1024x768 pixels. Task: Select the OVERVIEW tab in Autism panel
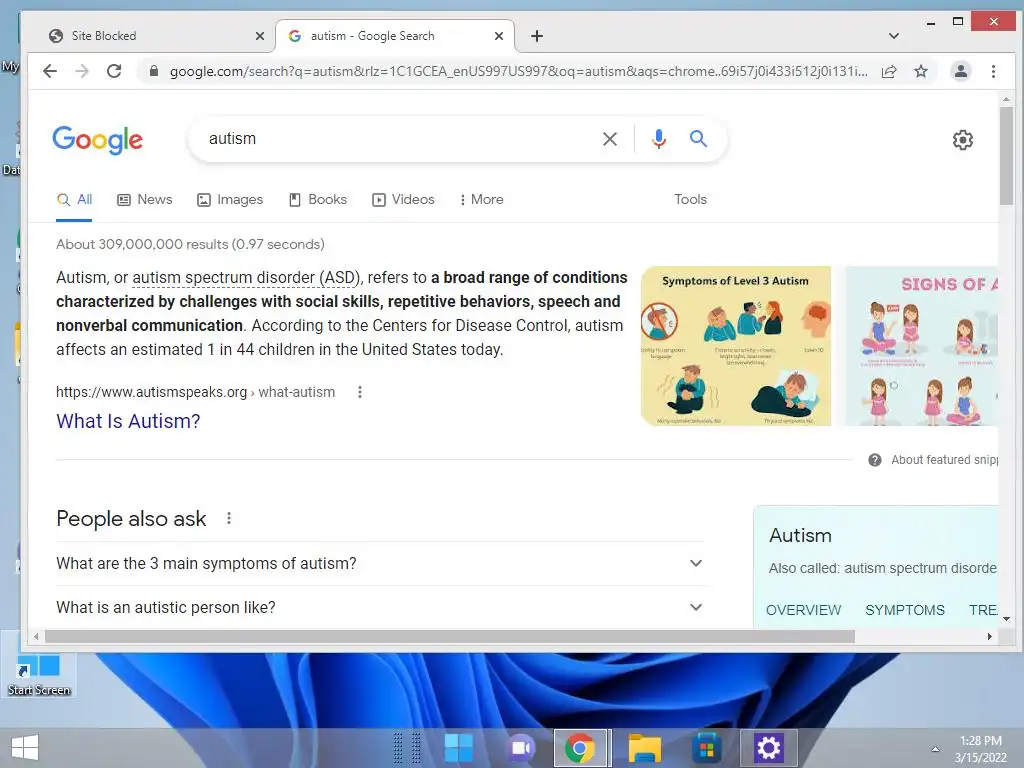pos(803,610)
